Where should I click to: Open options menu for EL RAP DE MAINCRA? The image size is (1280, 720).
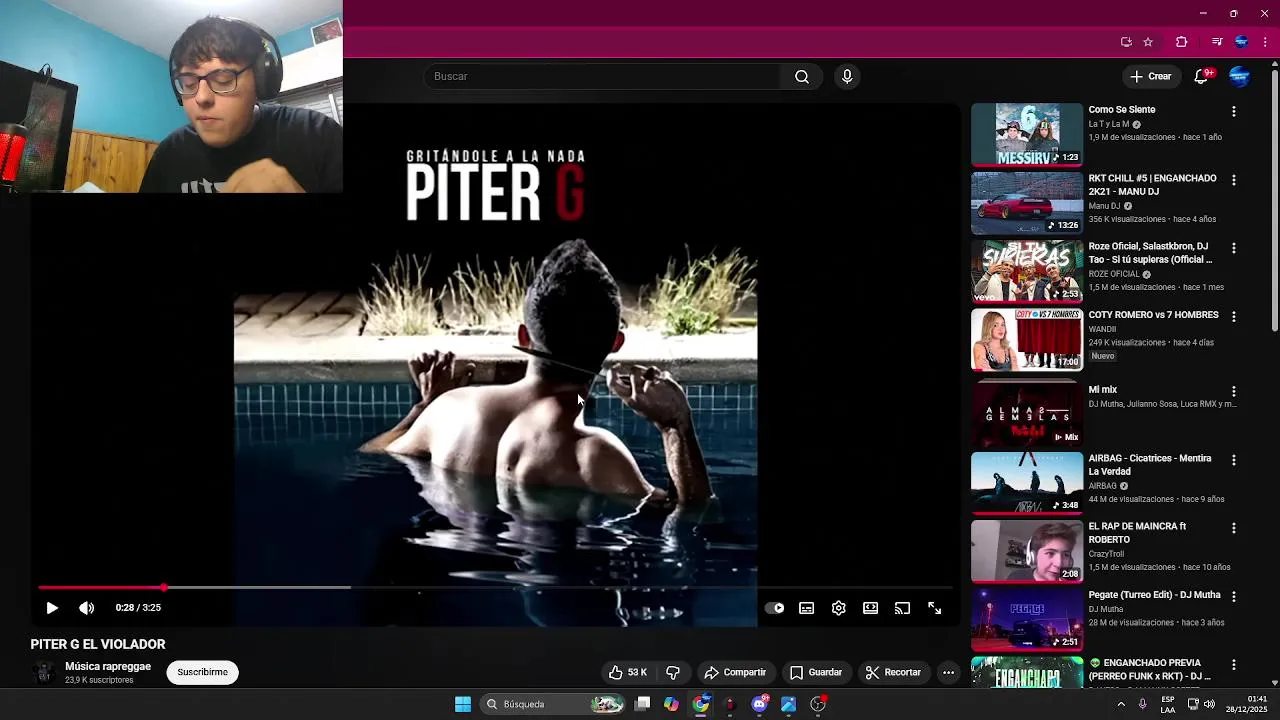point(1233,528)
